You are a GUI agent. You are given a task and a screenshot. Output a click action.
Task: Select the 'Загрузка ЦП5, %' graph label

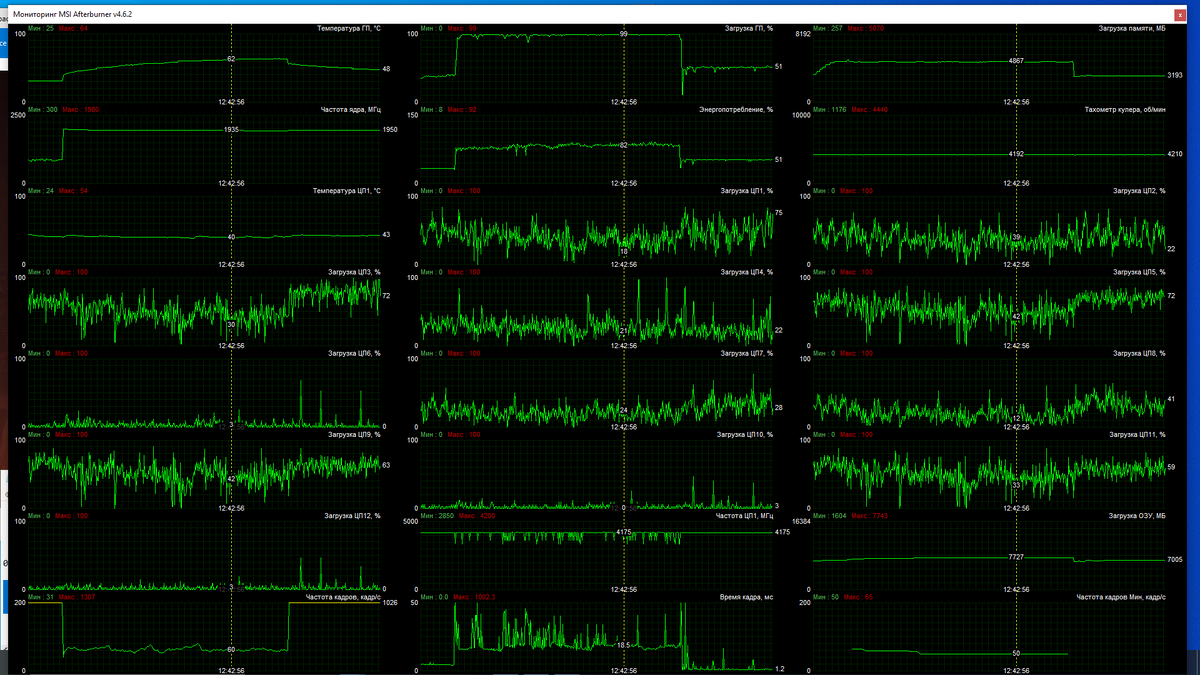click(x=1139, y=272)
